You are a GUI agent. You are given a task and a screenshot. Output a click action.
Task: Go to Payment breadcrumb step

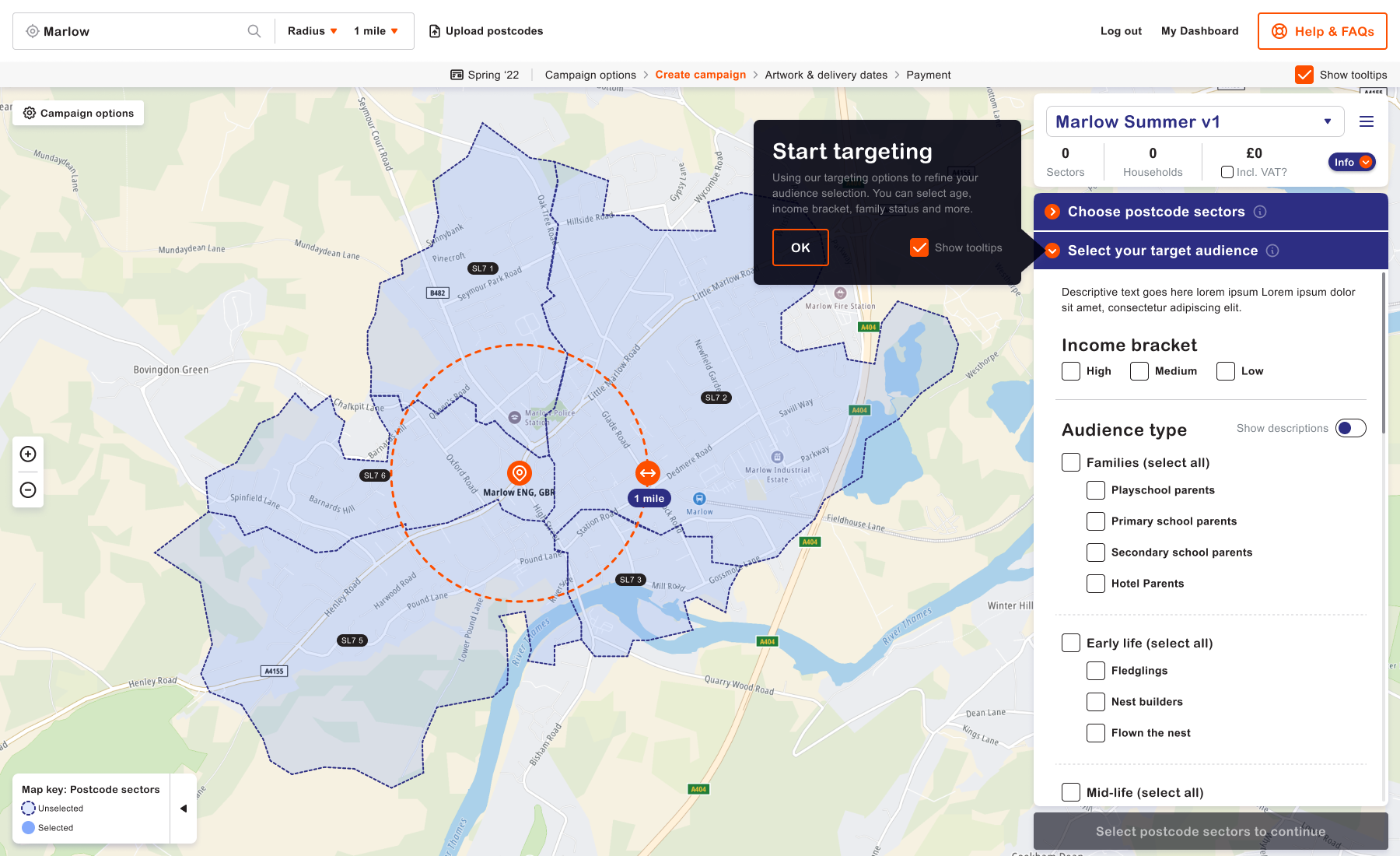(928, 75)
